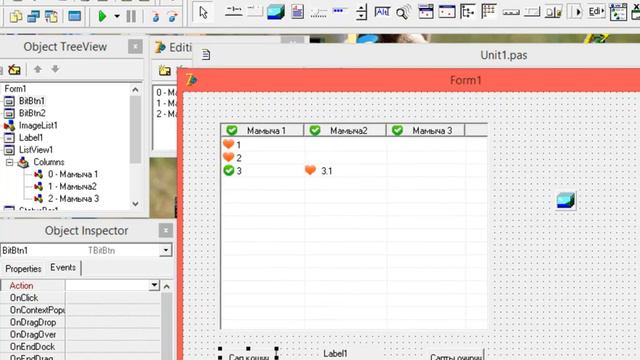Select the ImageList component on Form1
640x360 pixels.
[x=566, y=201]
